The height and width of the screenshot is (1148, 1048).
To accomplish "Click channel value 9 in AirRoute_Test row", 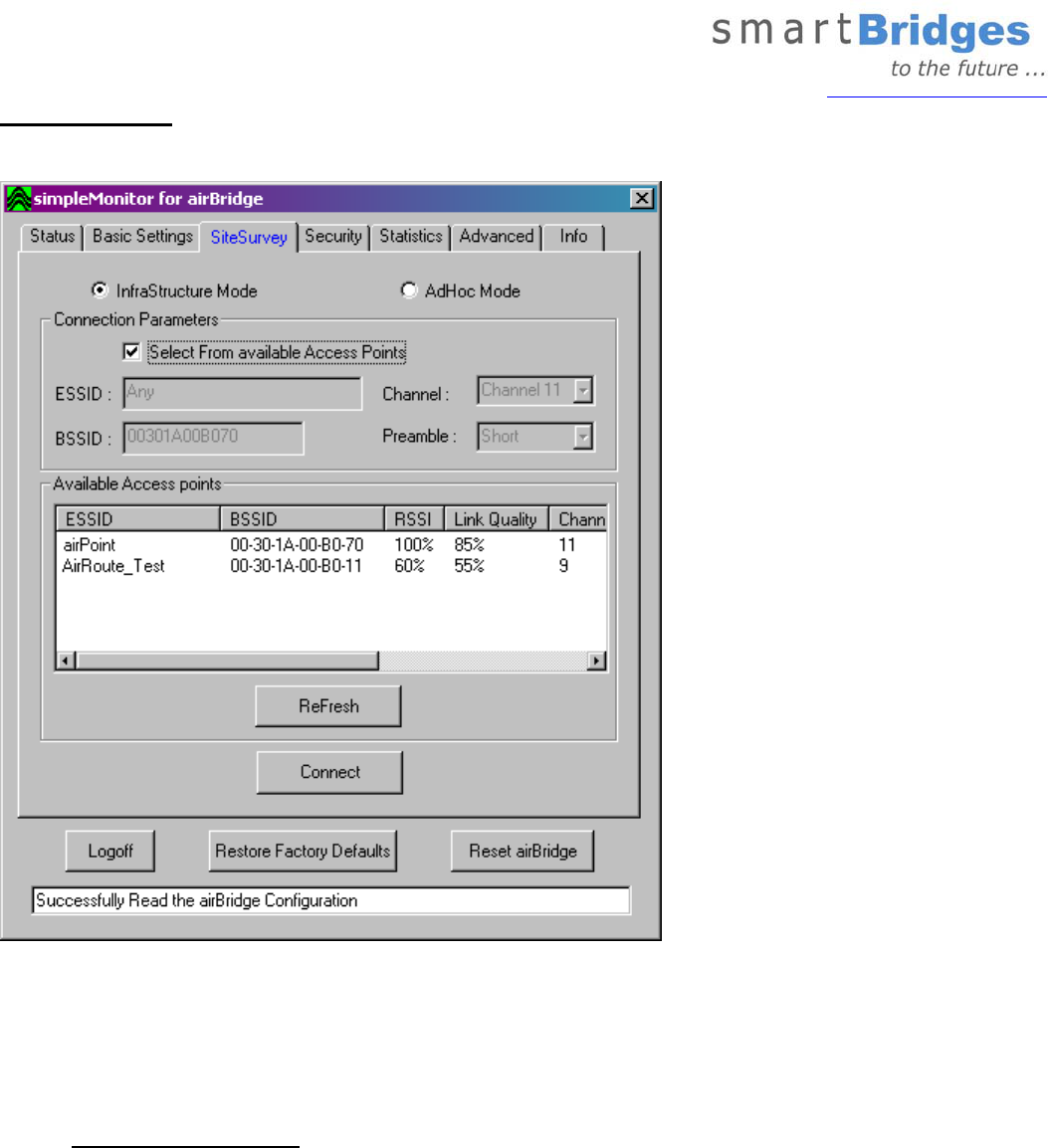I will 563,566.
